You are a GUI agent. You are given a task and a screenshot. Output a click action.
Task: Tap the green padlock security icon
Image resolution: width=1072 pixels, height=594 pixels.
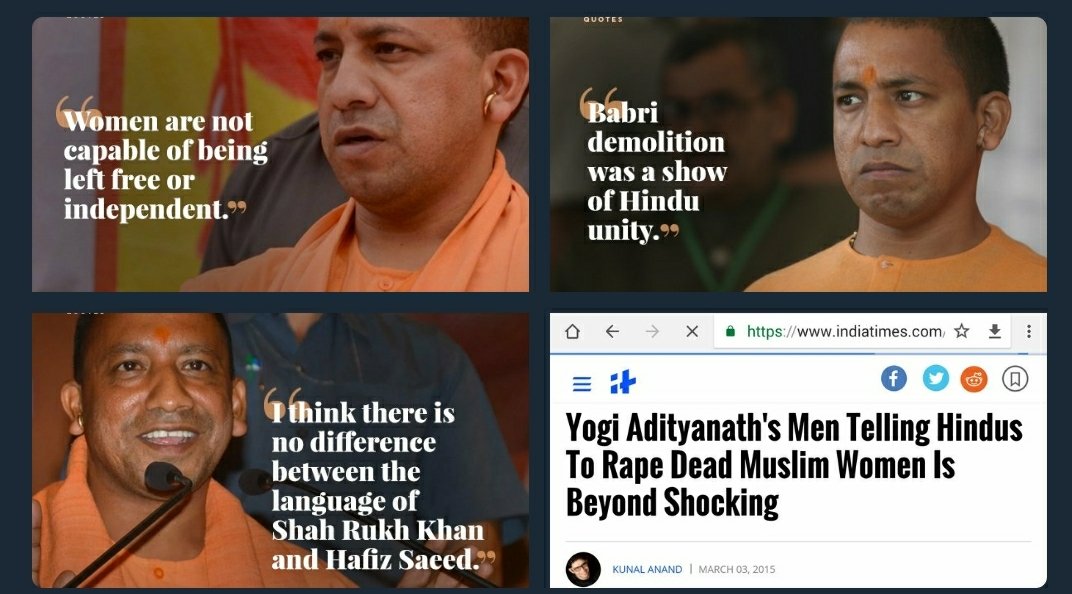pos(730,332)
